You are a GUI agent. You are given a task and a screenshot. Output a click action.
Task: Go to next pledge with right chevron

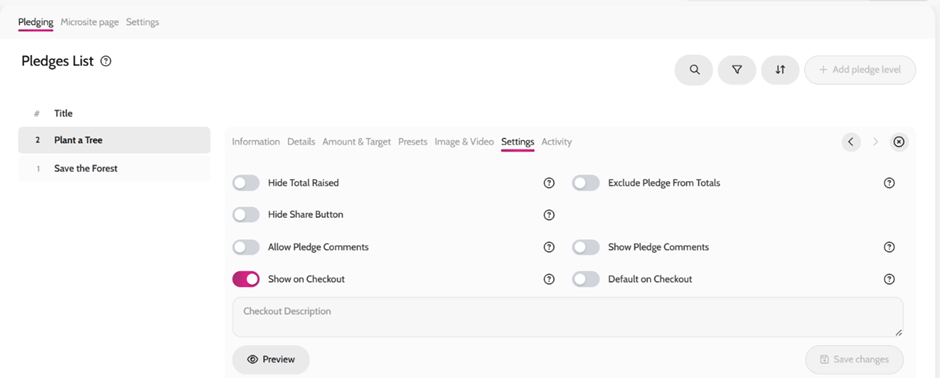click(875, 142)
